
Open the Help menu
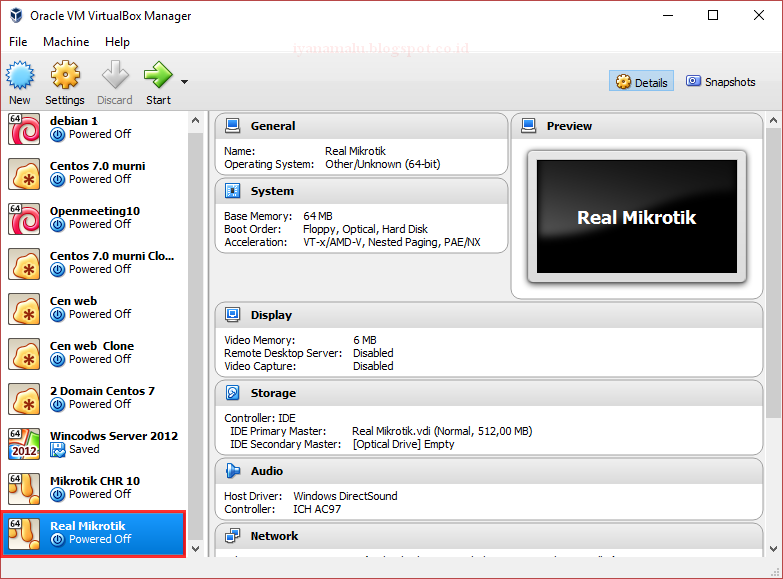pos(117,42)
